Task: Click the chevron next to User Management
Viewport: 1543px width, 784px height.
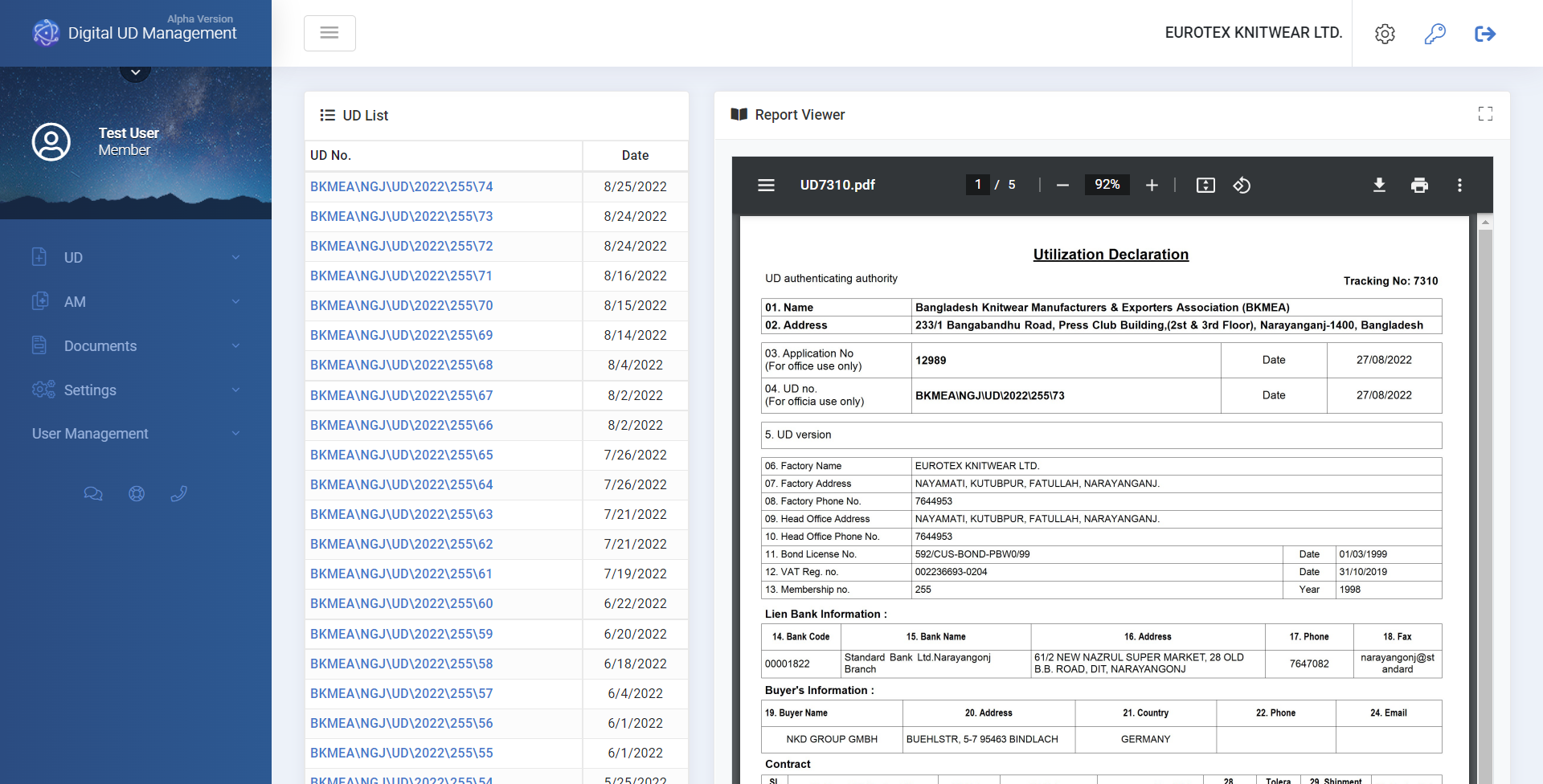Action: (235, 434)
